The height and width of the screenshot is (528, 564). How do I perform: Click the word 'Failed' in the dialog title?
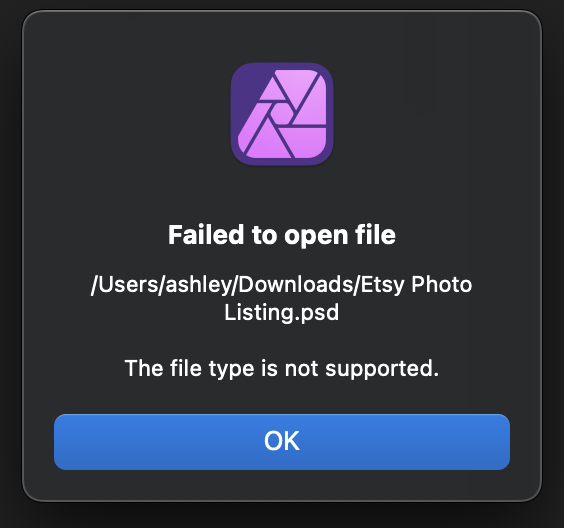[x=206, y=235]
